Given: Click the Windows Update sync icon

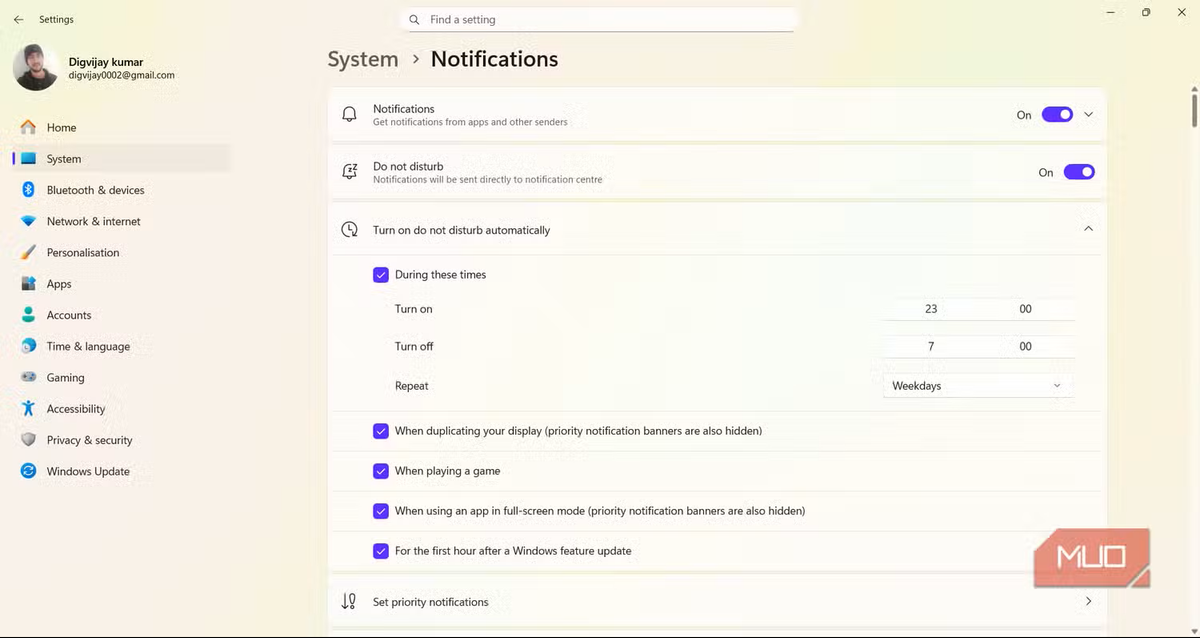Looking at the screenshot, I should click(x=28, y=471).
